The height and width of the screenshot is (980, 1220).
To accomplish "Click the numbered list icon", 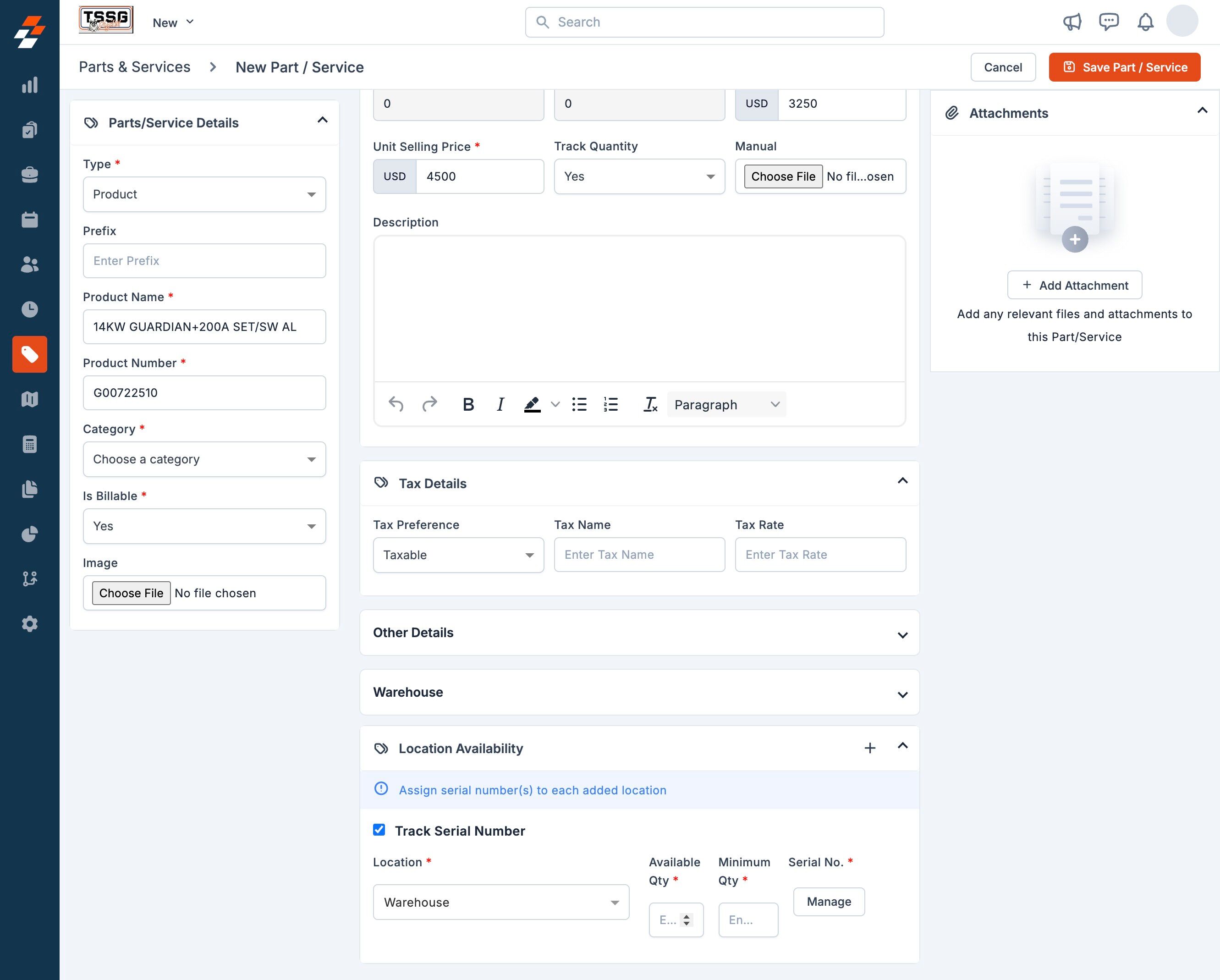I will click(x=610, y=405).
